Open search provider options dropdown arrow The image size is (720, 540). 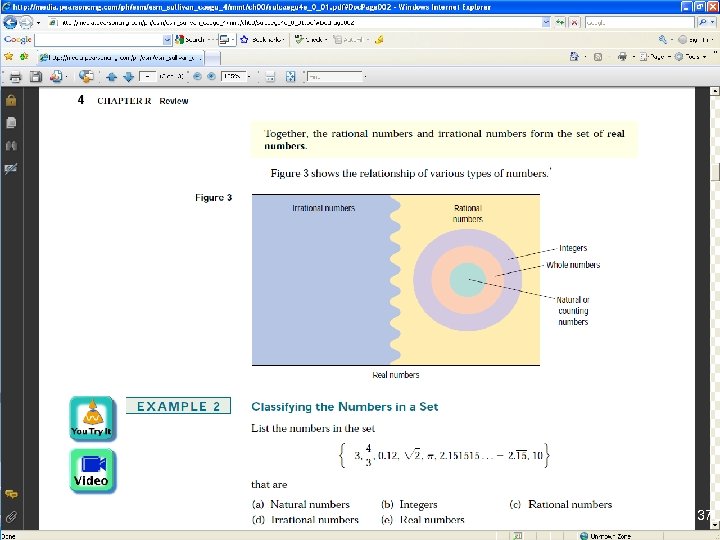pos(713,22)
